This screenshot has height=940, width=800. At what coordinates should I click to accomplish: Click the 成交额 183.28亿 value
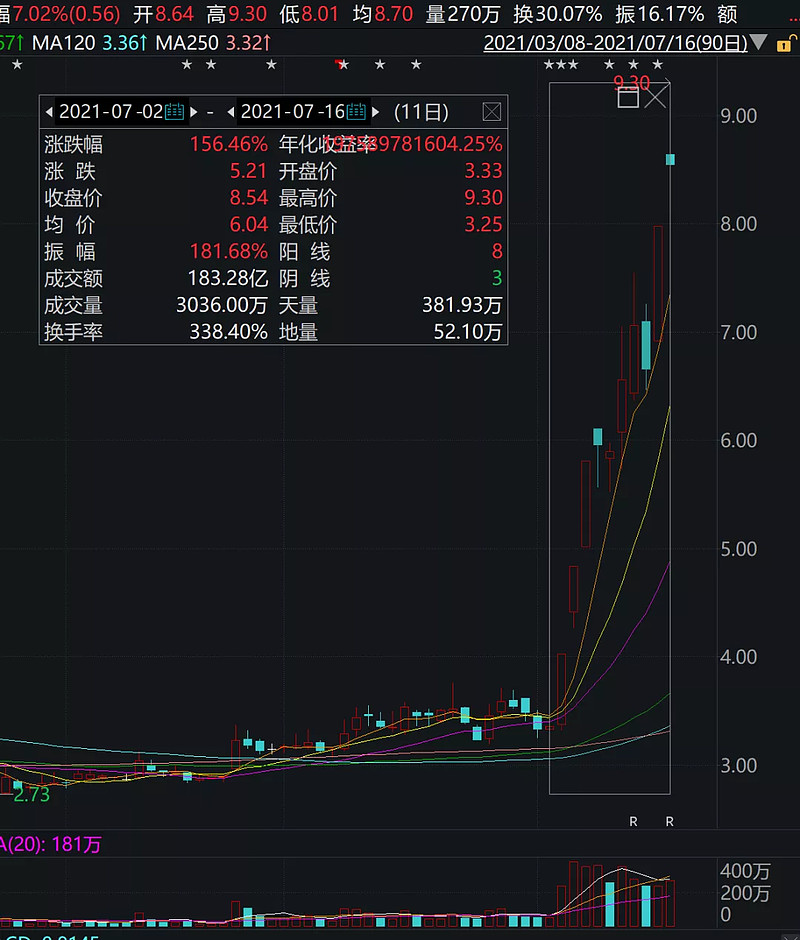[x=228, y=278]
